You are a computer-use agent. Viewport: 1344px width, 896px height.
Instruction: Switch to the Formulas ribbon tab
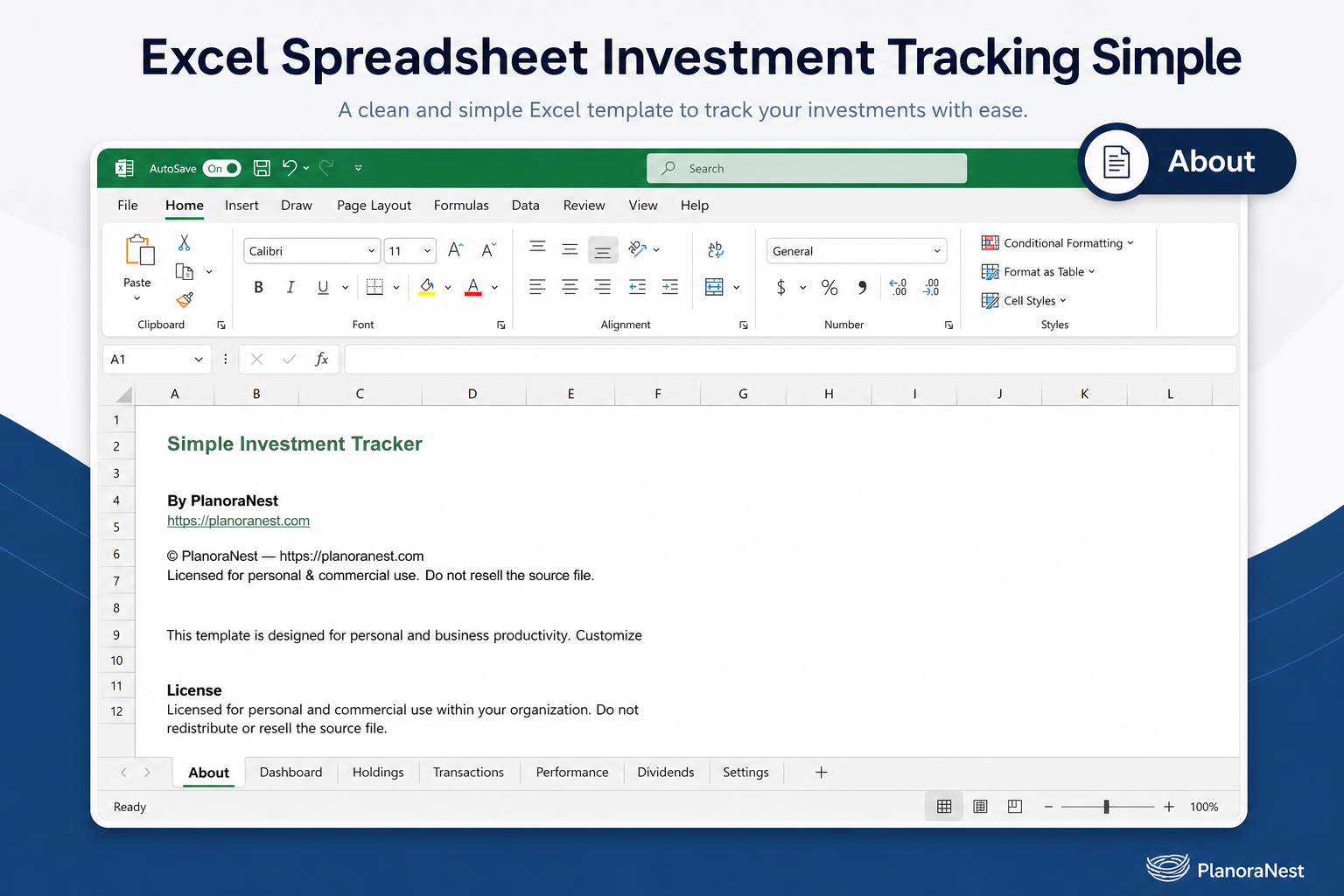coord(461,205)
